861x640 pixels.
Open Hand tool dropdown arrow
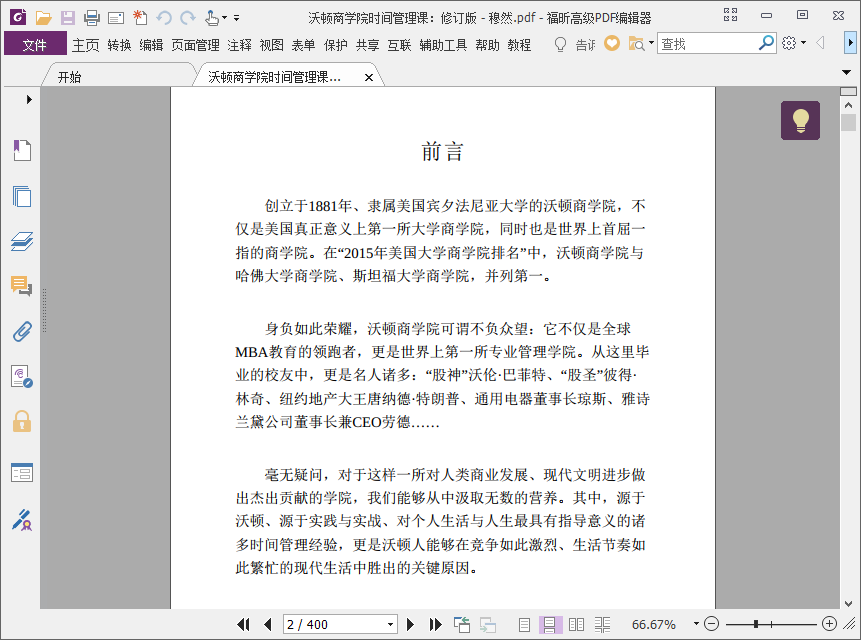pos(224,18)
